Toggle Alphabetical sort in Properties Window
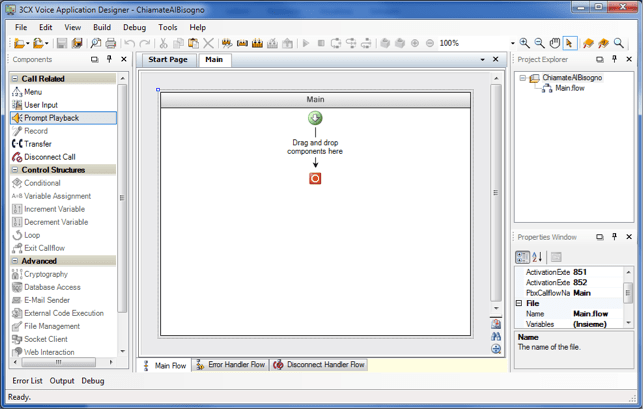Image resolution: width=643 pixels, height=409 pixels. [x=537, y=257]
